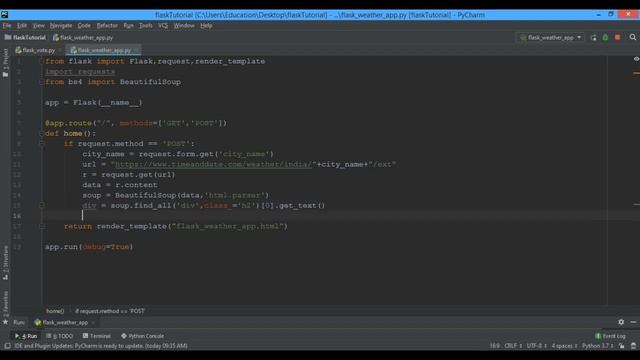Click the 4 spaces indent selector
Viewport: 640px width, 360px height.
click(x=564, y=346)
